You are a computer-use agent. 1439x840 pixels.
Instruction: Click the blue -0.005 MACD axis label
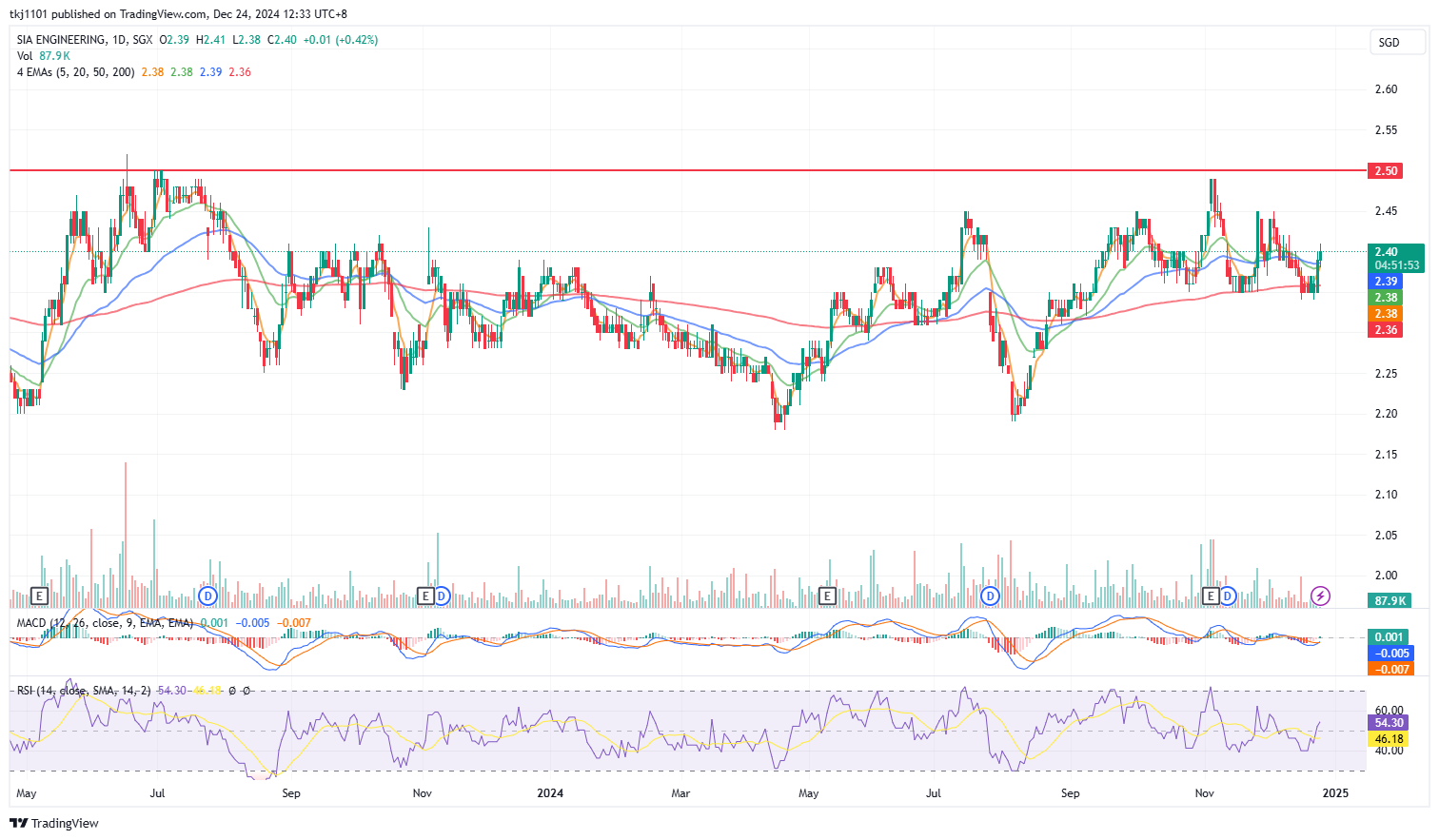tap(1390, 654)
